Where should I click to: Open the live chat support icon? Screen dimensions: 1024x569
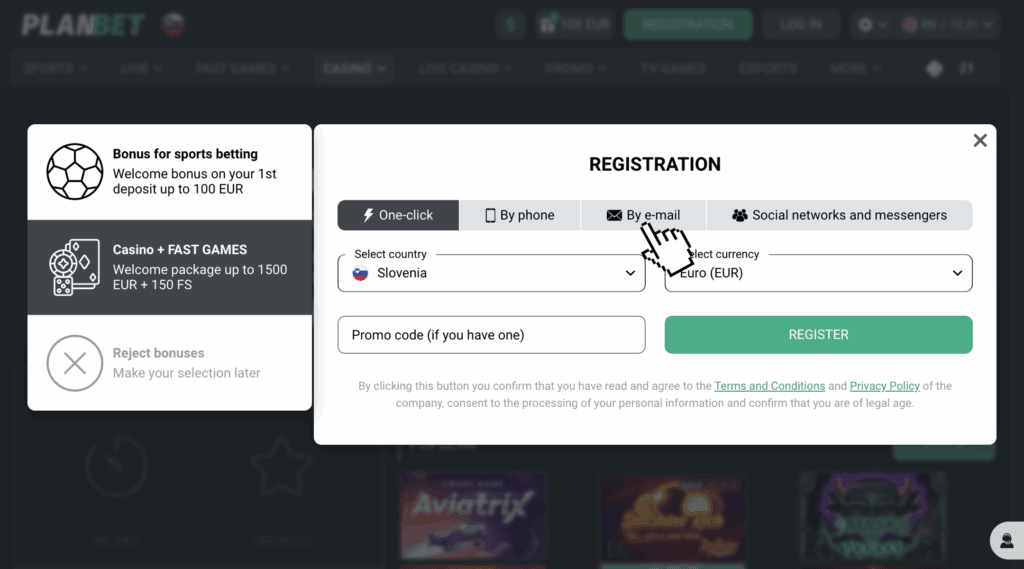(x=1004, y=540)
